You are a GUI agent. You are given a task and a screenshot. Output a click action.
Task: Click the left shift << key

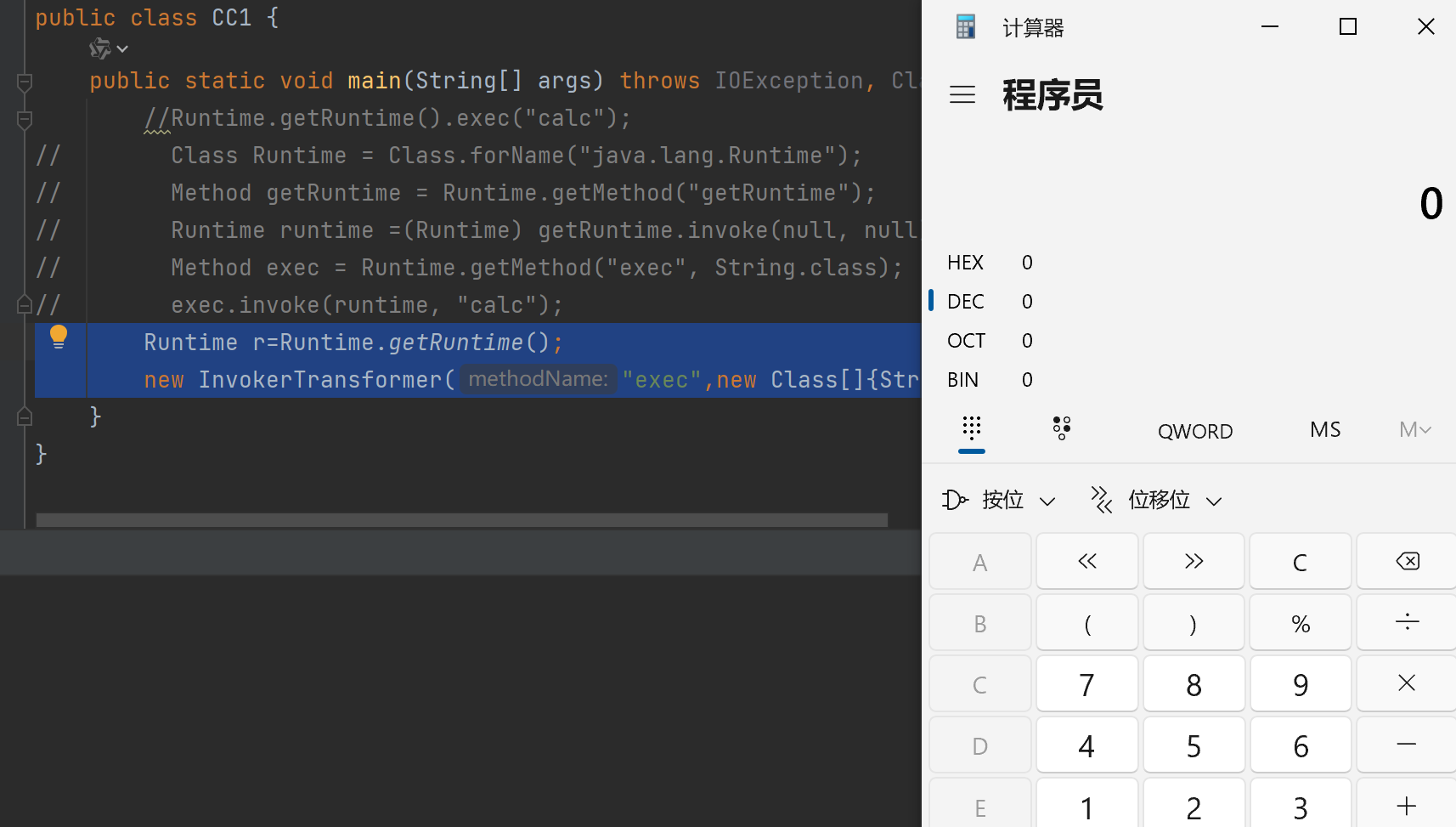tap(1087, 561)
